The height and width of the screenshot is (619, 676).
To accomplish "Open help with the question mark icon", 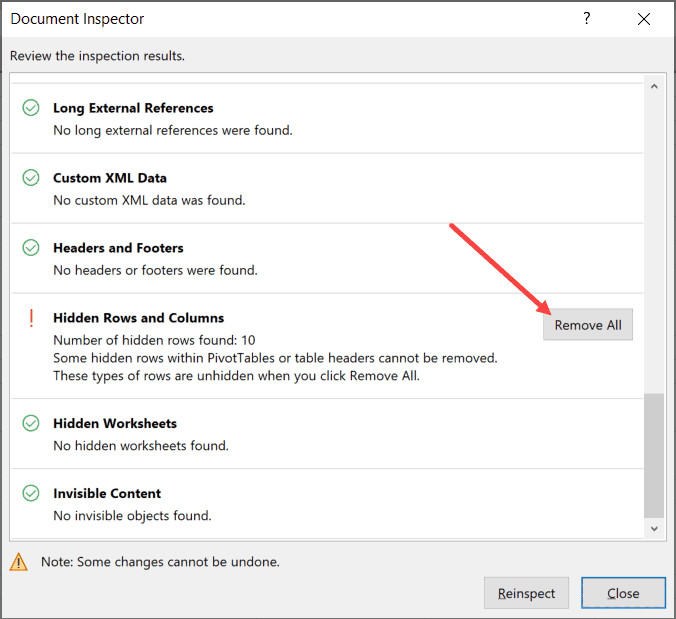I will point(587,19).
